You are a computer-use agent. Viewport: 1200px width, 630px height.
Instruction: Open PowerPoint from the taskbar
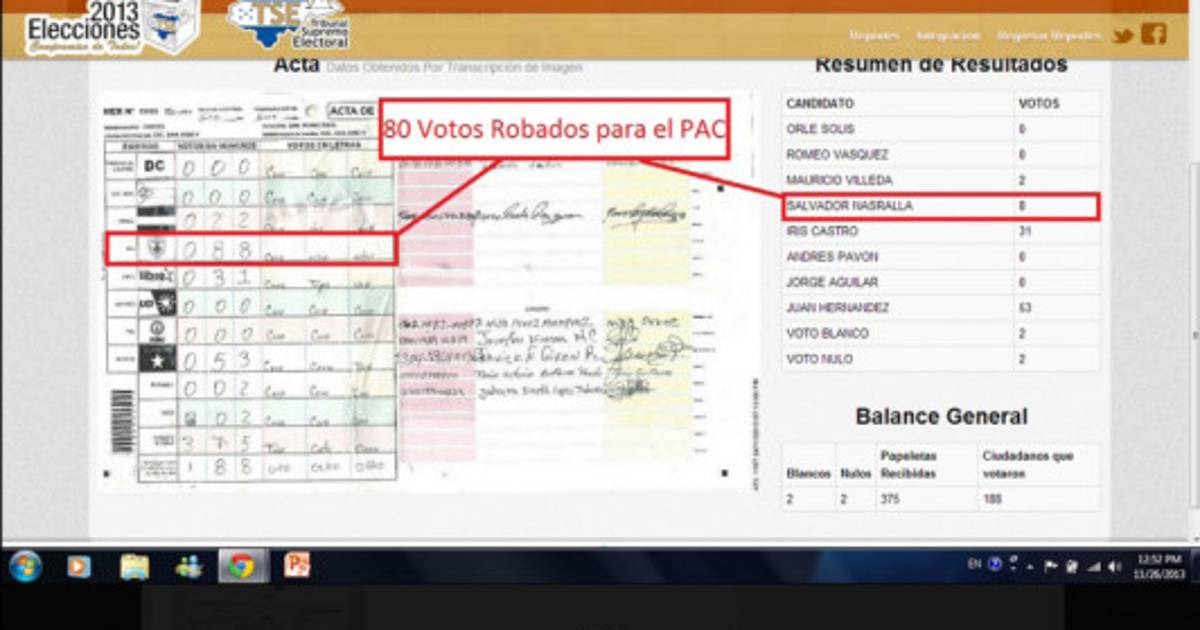click(x=297, y=565)
